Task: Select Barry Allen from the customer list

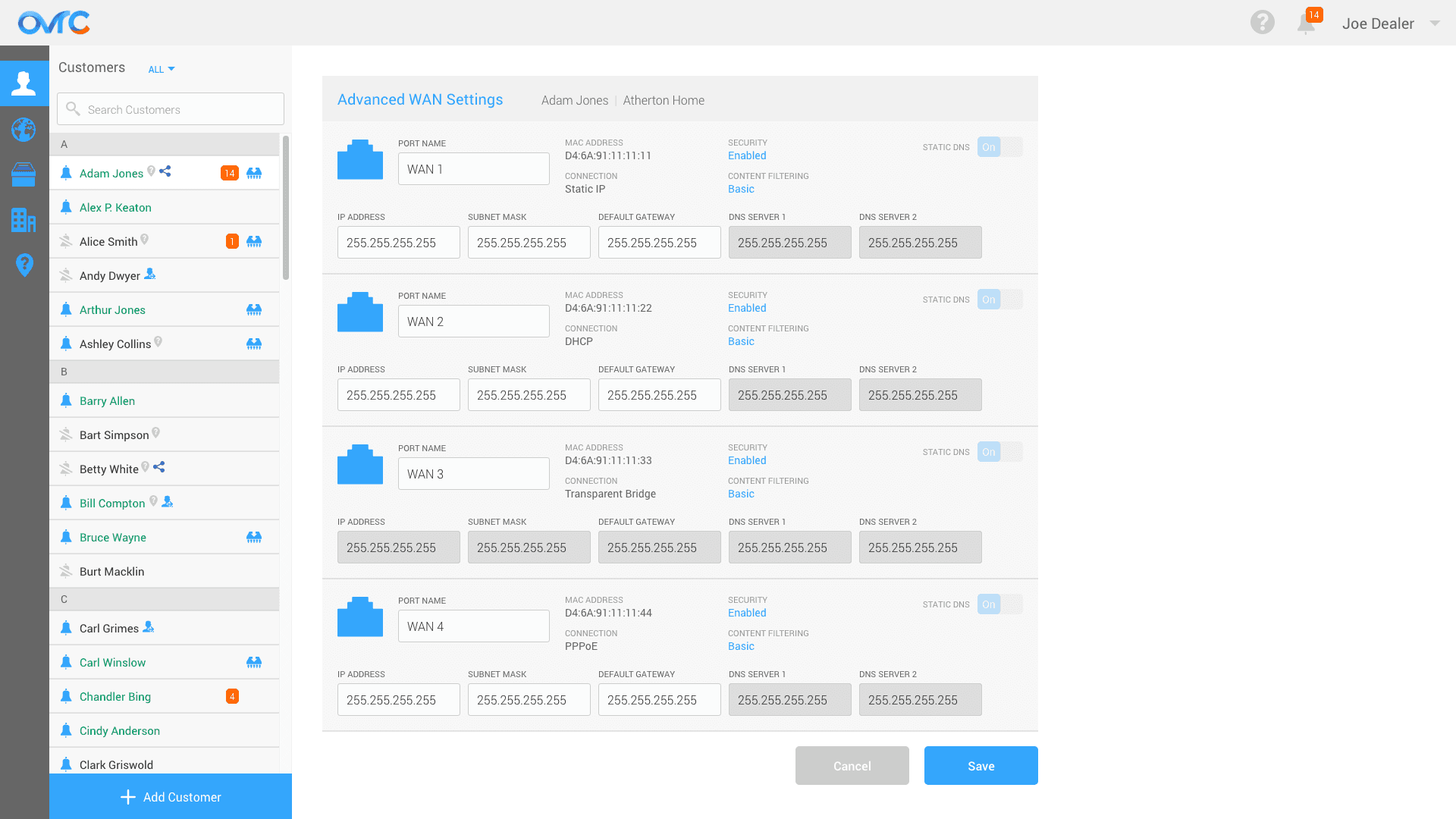Action: click(x=107, y=400)
